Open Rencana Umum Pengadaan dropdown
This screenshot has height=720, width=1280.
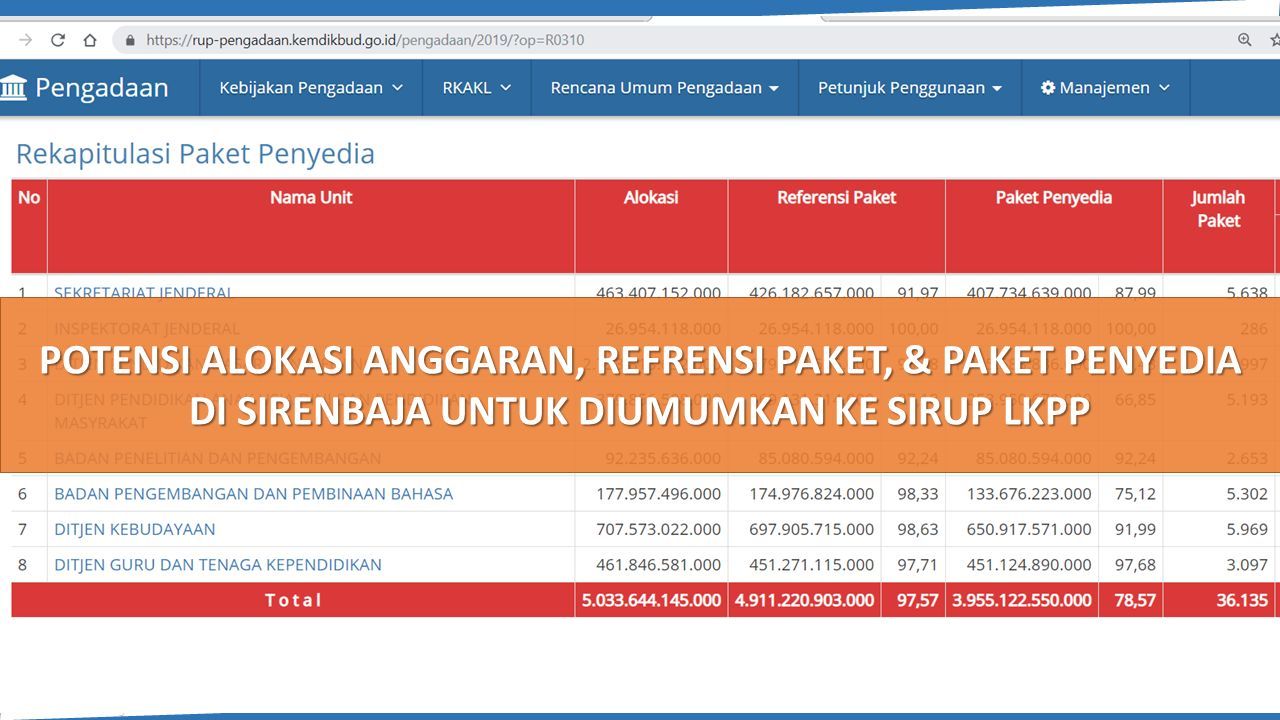664,87
